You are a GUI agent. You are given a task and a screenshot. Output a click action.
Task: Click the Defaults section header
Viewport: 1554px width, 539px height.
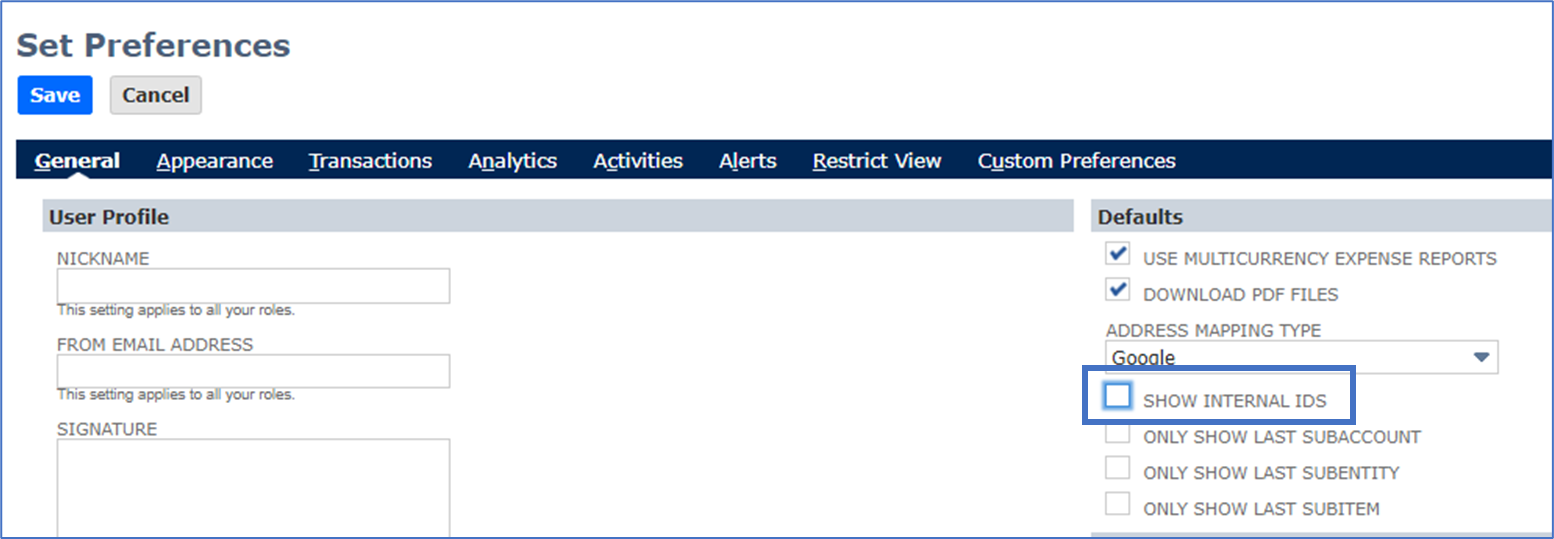click(1322, 216)
